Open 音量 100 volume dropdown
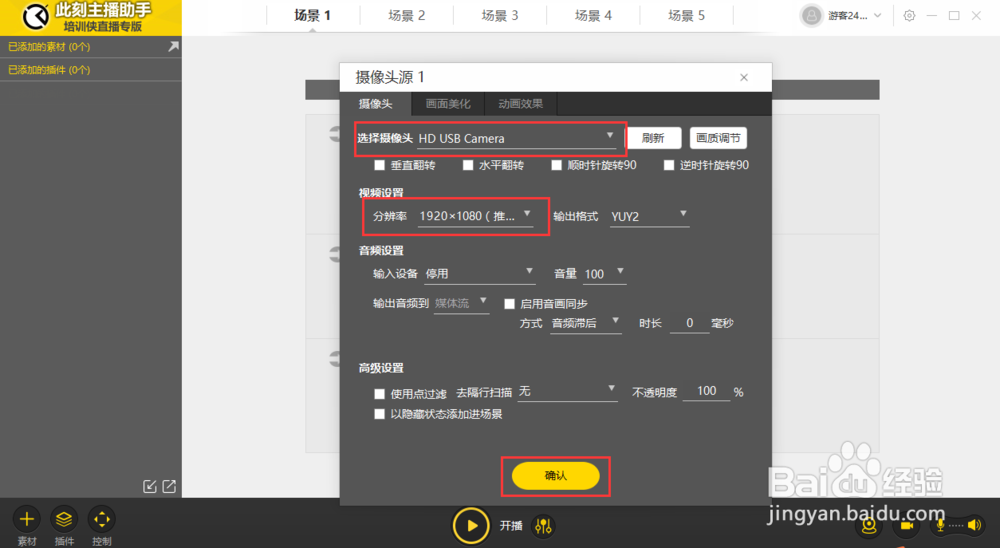Image resolution: width=1000 pixels, height=548 pixels. (605, 274)
